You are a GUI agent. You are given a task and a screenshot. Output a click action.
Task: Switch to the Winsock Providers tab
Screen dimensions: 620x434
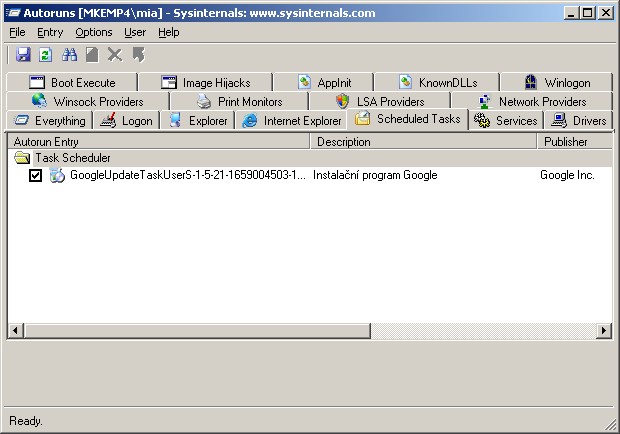88,102
